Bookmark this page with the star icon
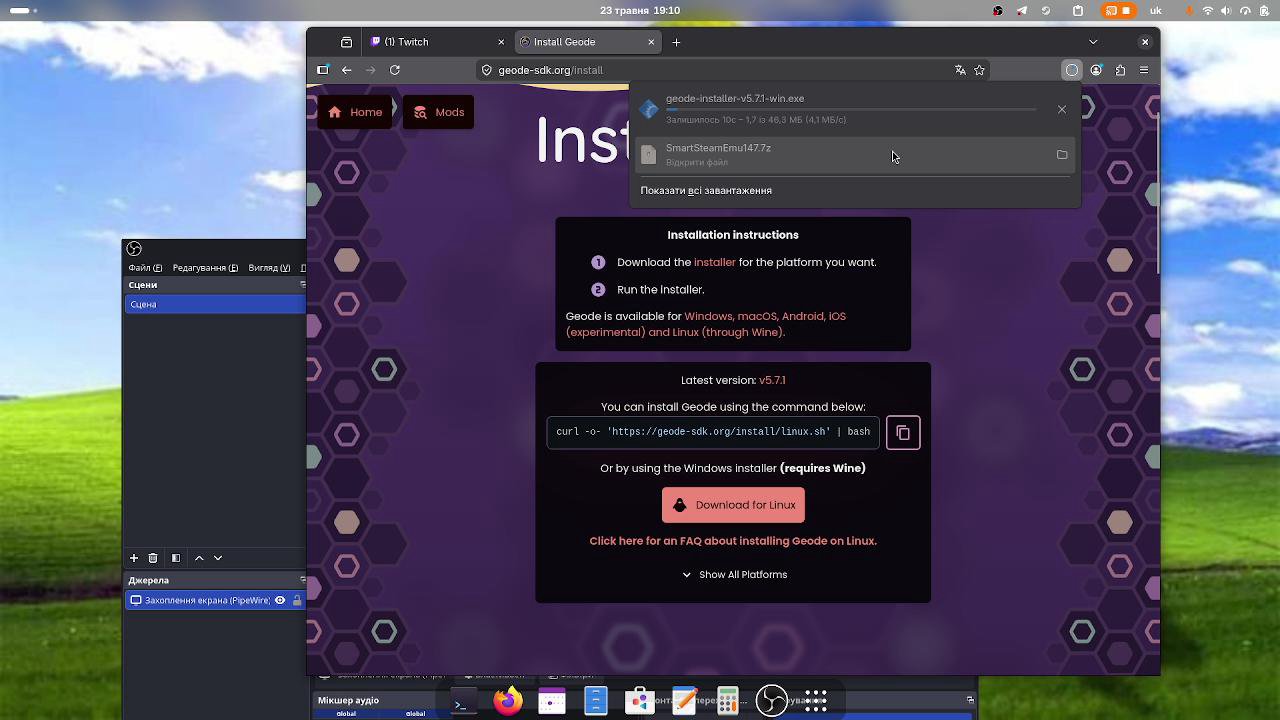 980,70
